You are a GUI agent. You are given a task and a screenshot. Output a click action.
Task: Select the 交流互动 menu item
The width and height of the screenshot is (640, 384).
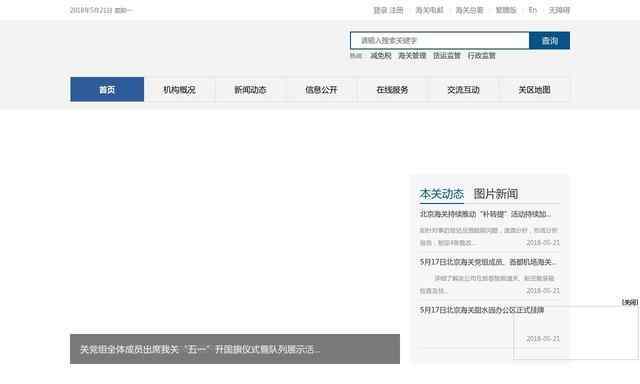coord(463,89)
